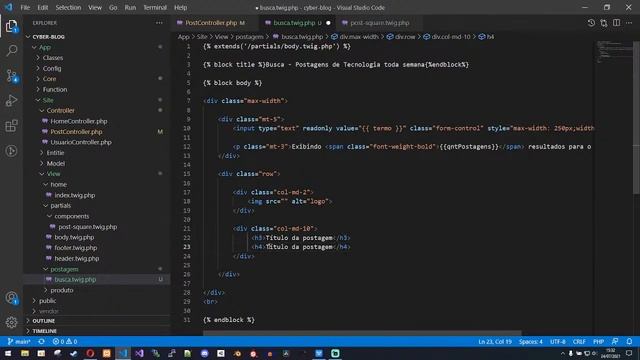
Task: Open the Search view in activity bar
Action: tap(11, 51)
